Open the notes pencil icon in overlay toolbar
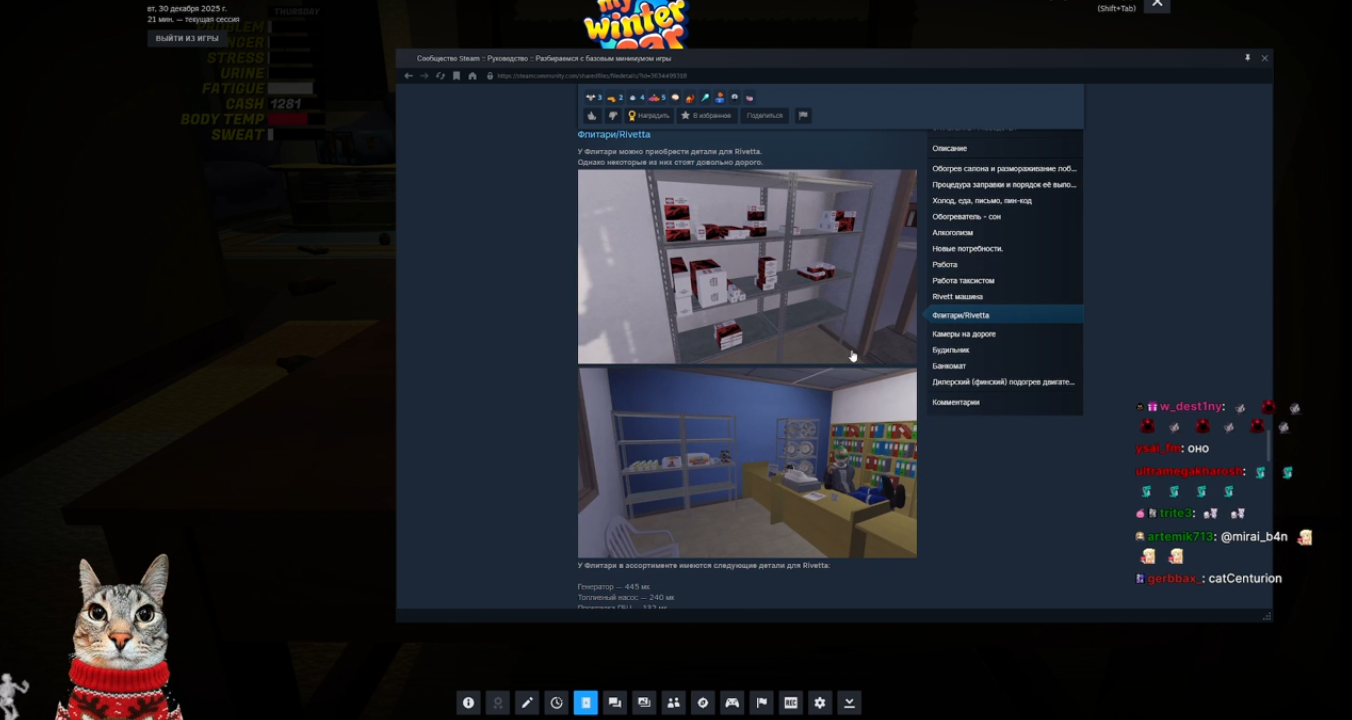This screenshot has width=1352, height=720. click(x=527, y=703)
